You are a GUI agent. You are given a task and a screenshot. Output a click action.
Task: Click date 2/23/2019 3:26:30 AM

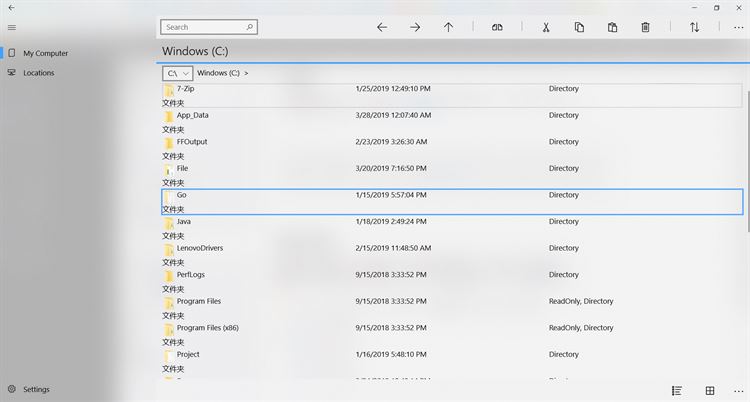click(x=391, y=142)
